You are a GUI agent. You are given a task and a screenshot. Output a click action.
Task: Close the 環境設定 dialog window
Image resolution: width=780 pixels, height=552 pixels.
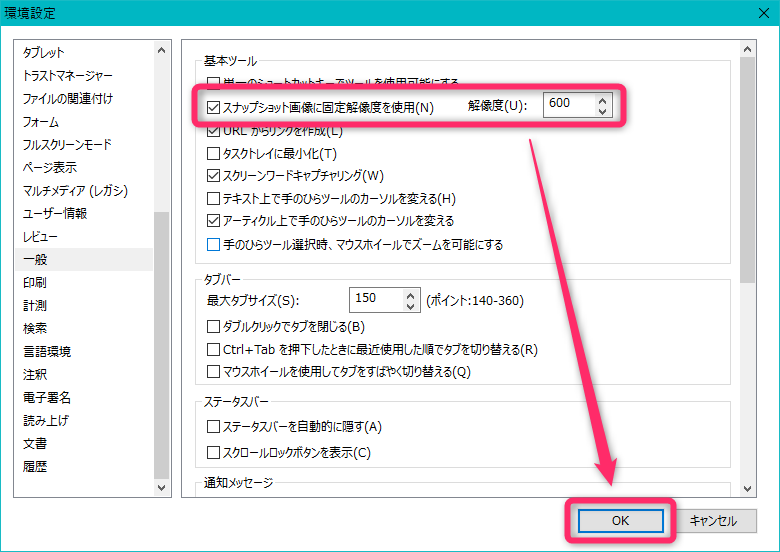click(757, 14)
